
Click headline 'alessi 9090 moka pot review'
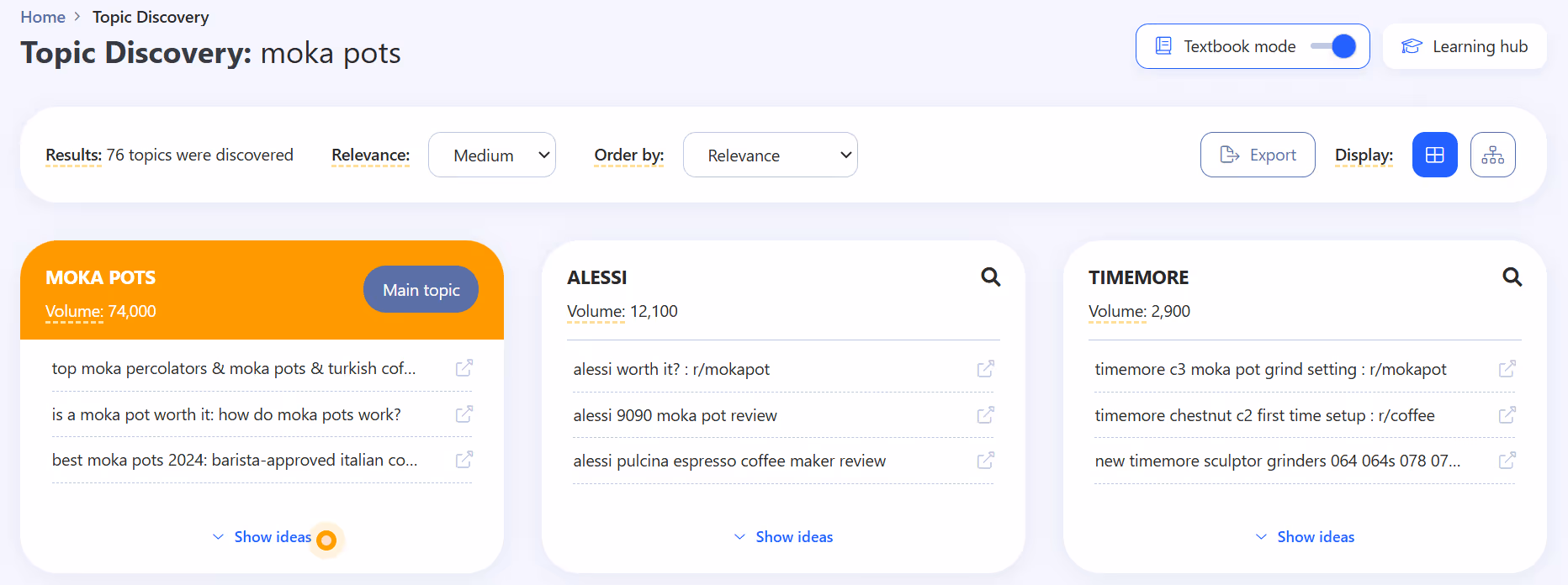click(675, 415)
